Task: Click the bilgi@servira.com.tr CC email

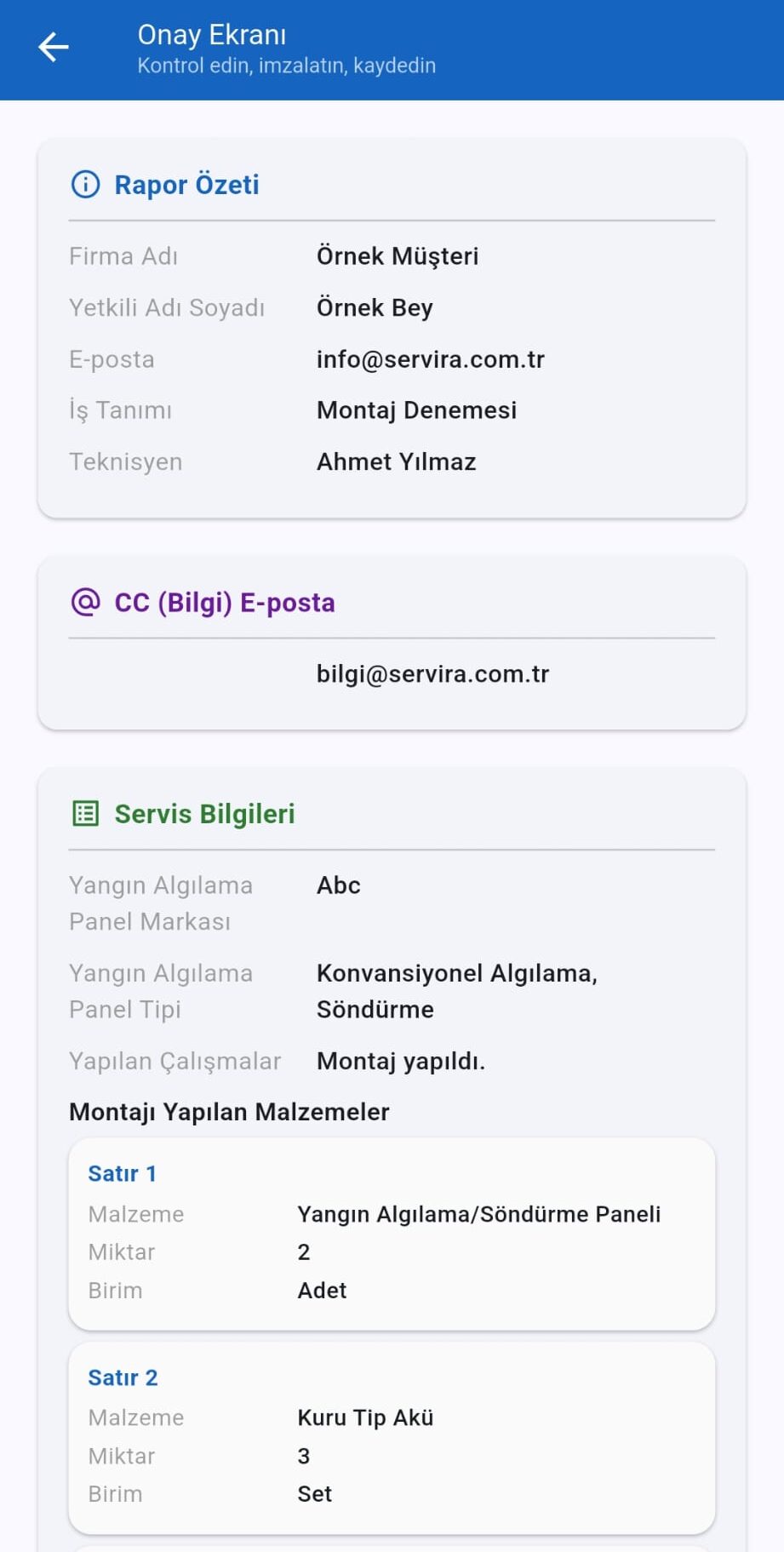Action: point(432,674)
